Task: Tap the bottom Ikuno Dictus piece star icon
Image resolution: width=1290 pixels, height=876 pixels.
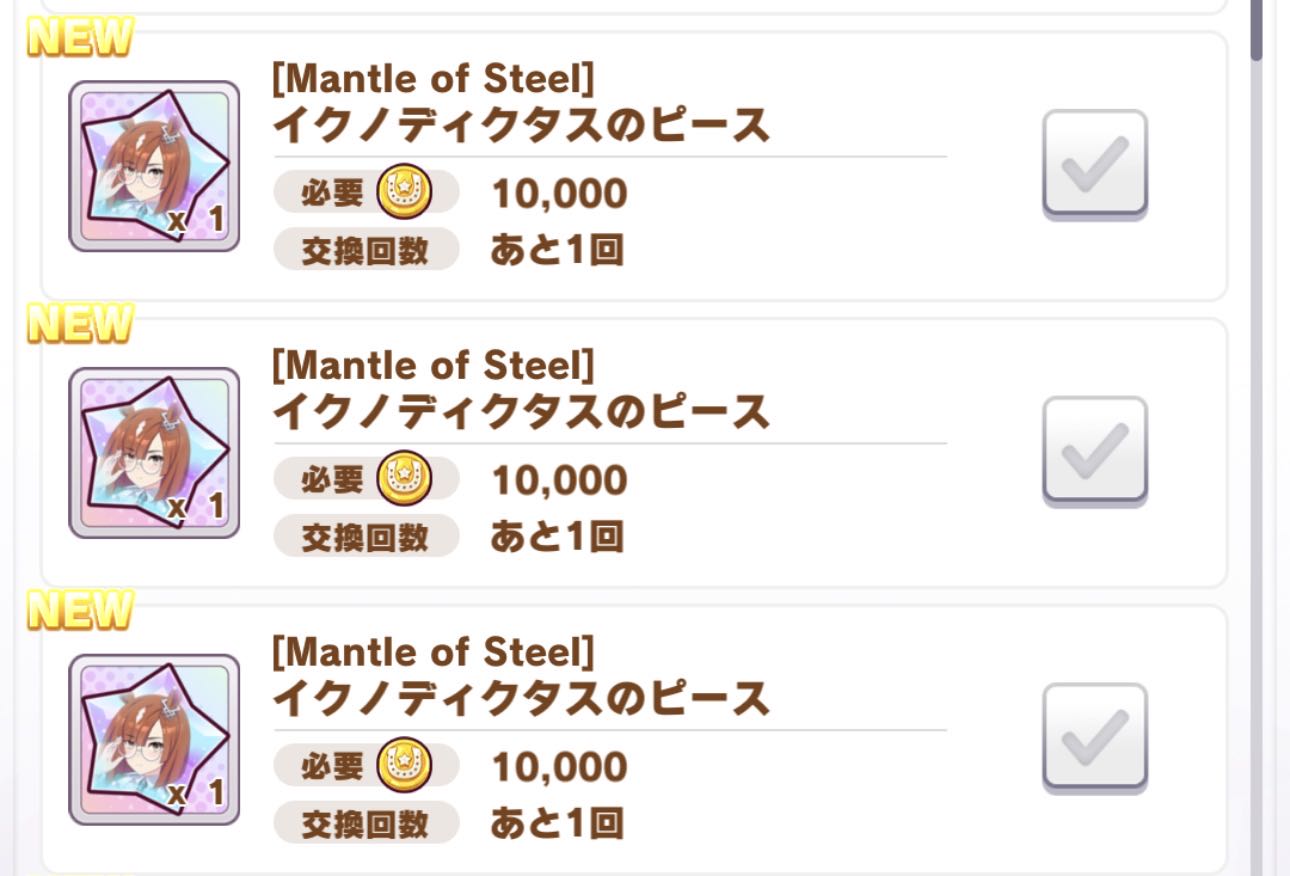Action: [x=154, y=740]
